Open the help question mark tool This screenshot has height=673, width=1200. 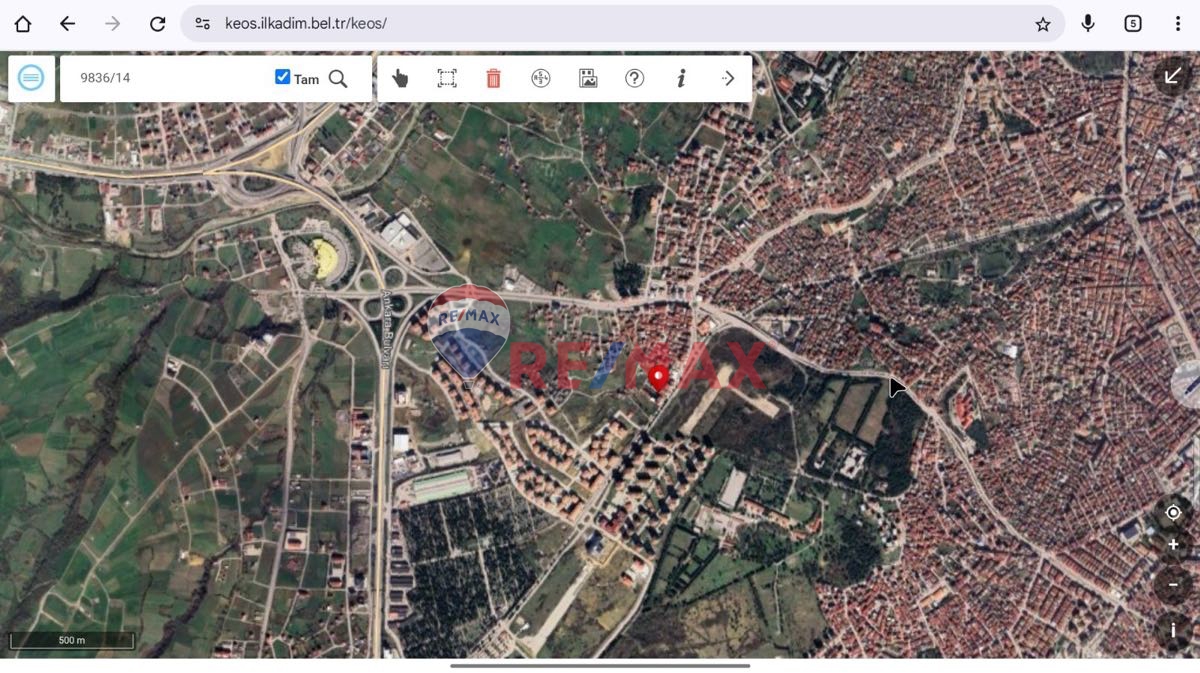click(634, 78)
